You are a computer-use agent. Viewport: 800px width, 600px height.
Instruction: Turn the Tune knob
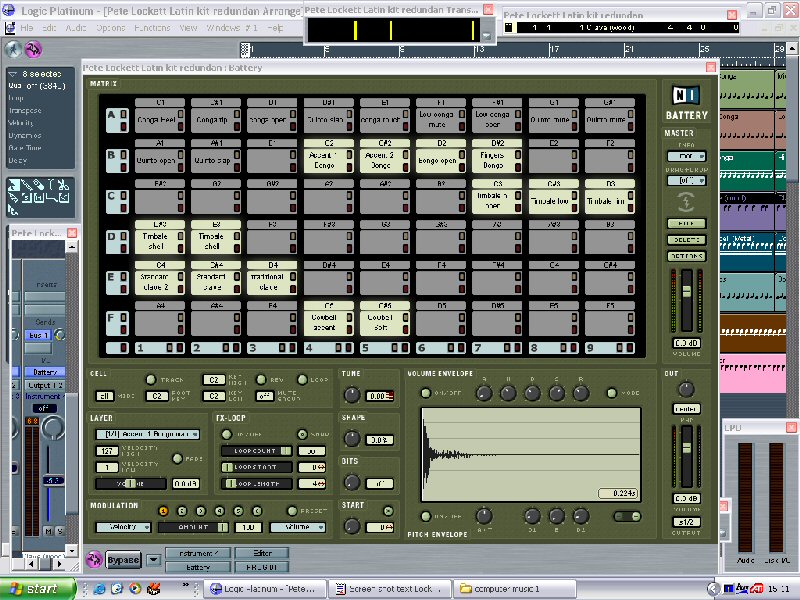click(x=351, y=395)
